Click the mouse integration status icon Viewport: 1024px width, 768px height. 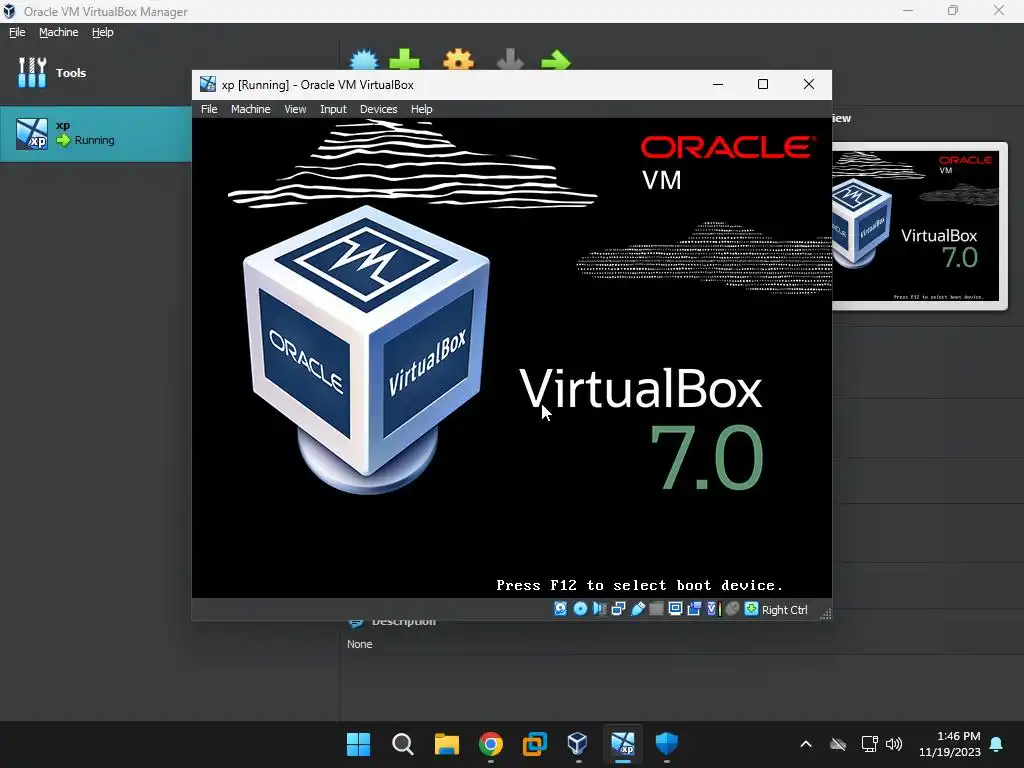point(733,609)
